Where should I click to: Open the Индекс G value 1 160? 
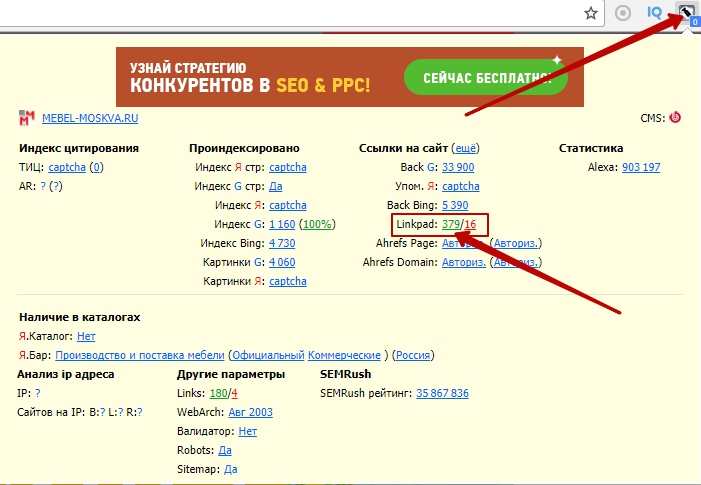[x=282, y=224]
